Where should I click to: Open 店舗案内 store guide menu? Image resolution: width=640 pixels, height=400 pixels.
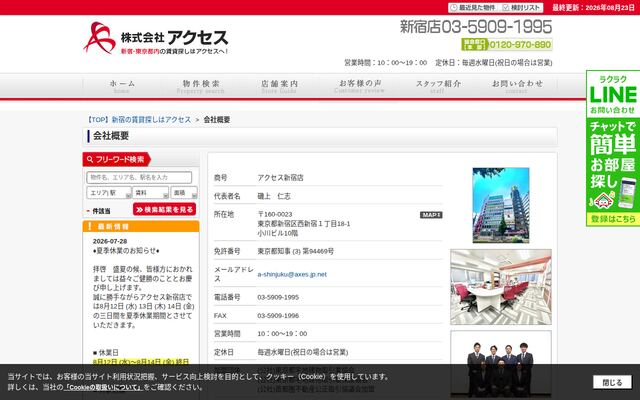click(x=279, y=86)
